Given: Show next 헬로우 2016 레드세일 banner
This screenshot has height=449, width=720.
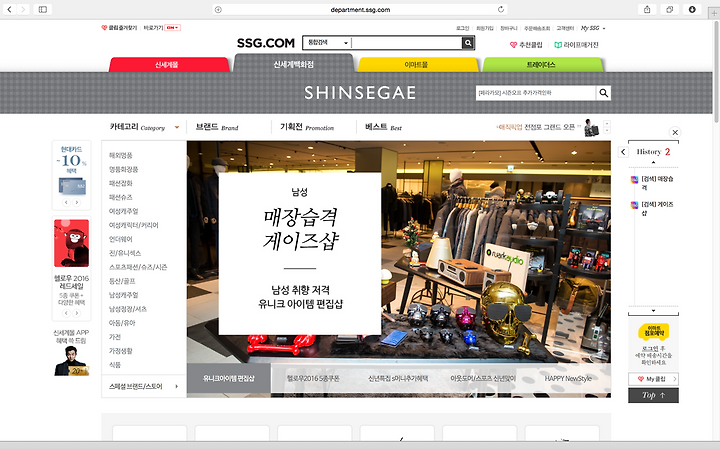Looking at the screenshot, I should coord(77,313).
